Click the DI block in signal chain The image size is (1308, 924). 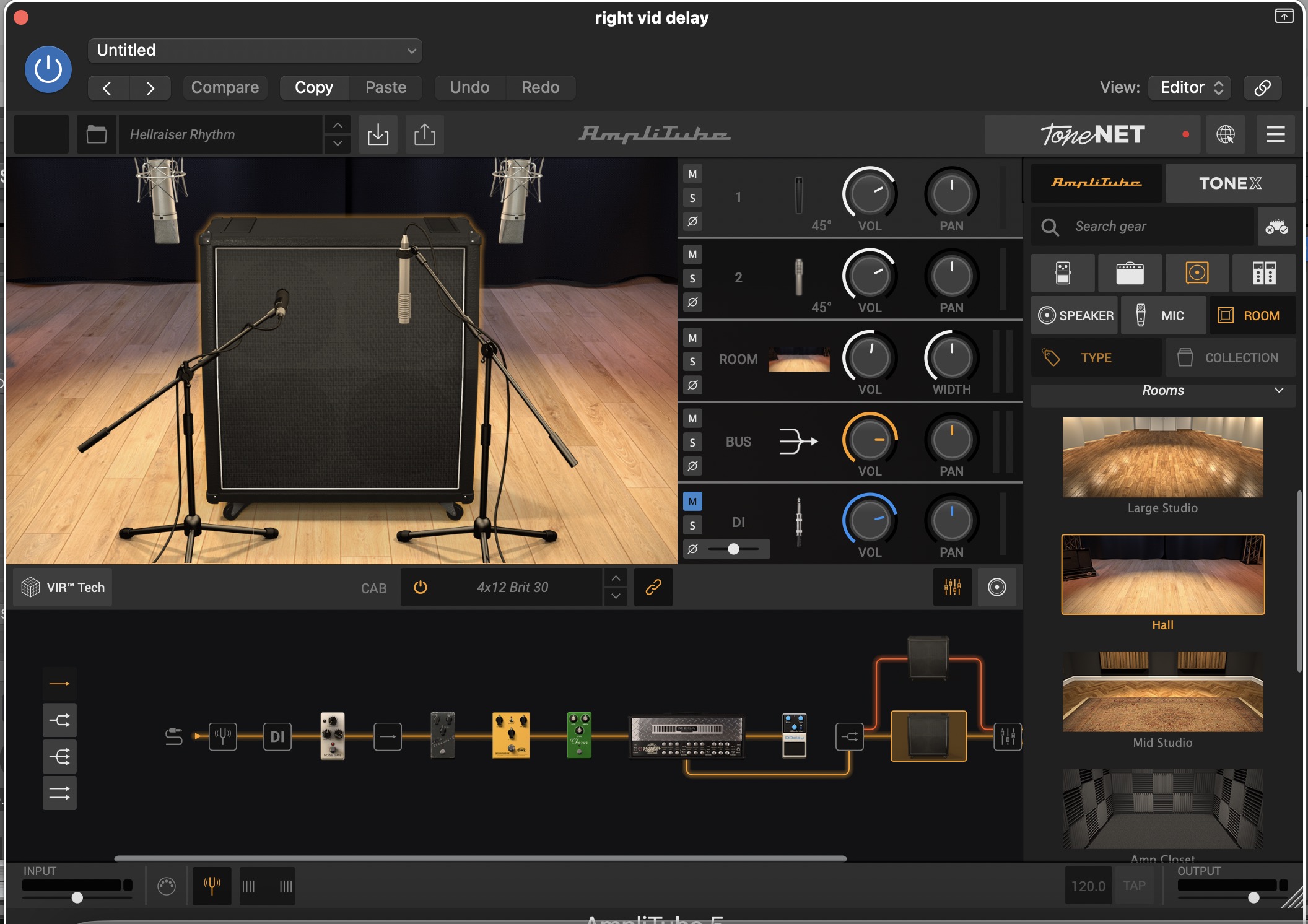pyautogui.click(x=277, y=736)
